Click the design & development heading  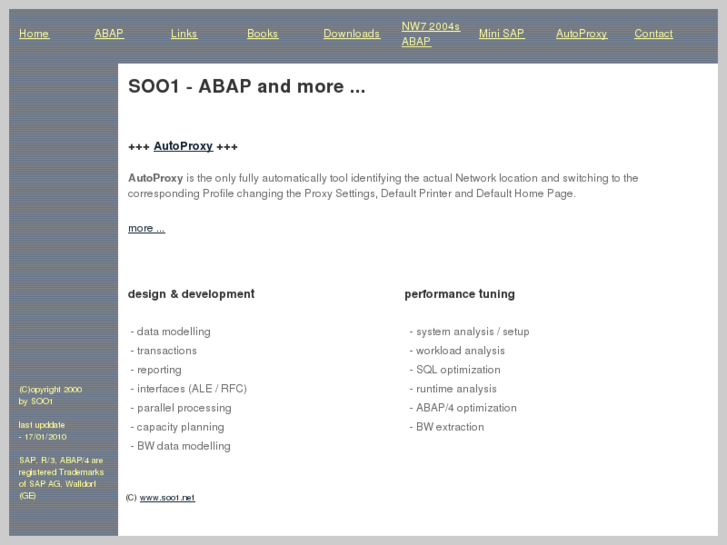point(191,294)
